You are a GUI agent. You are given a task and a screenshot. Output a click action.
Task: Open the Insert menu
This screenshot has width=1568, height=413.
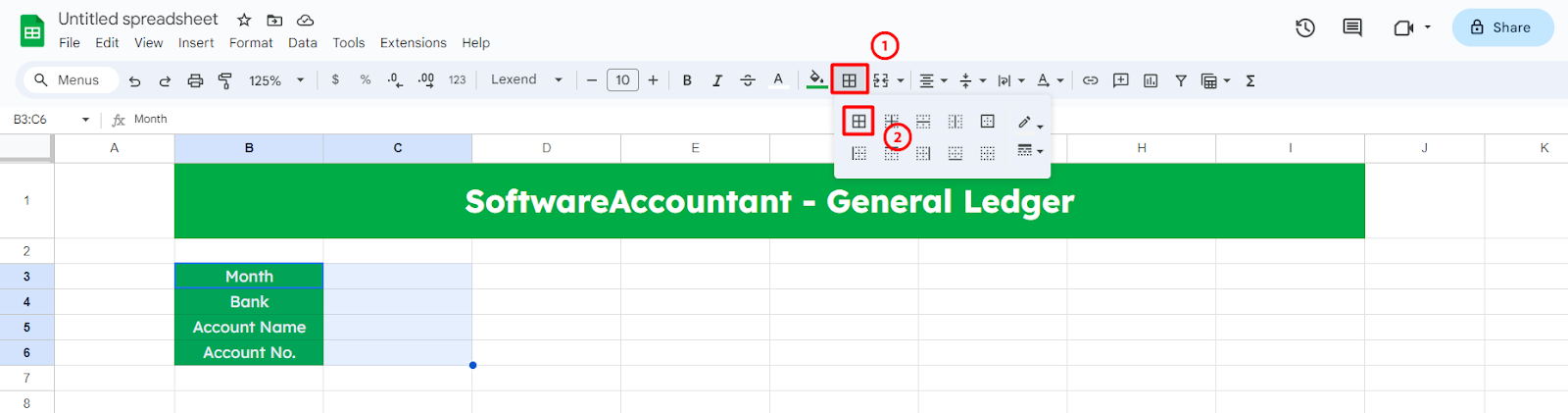pyautogui.click(x=196, y=43)
